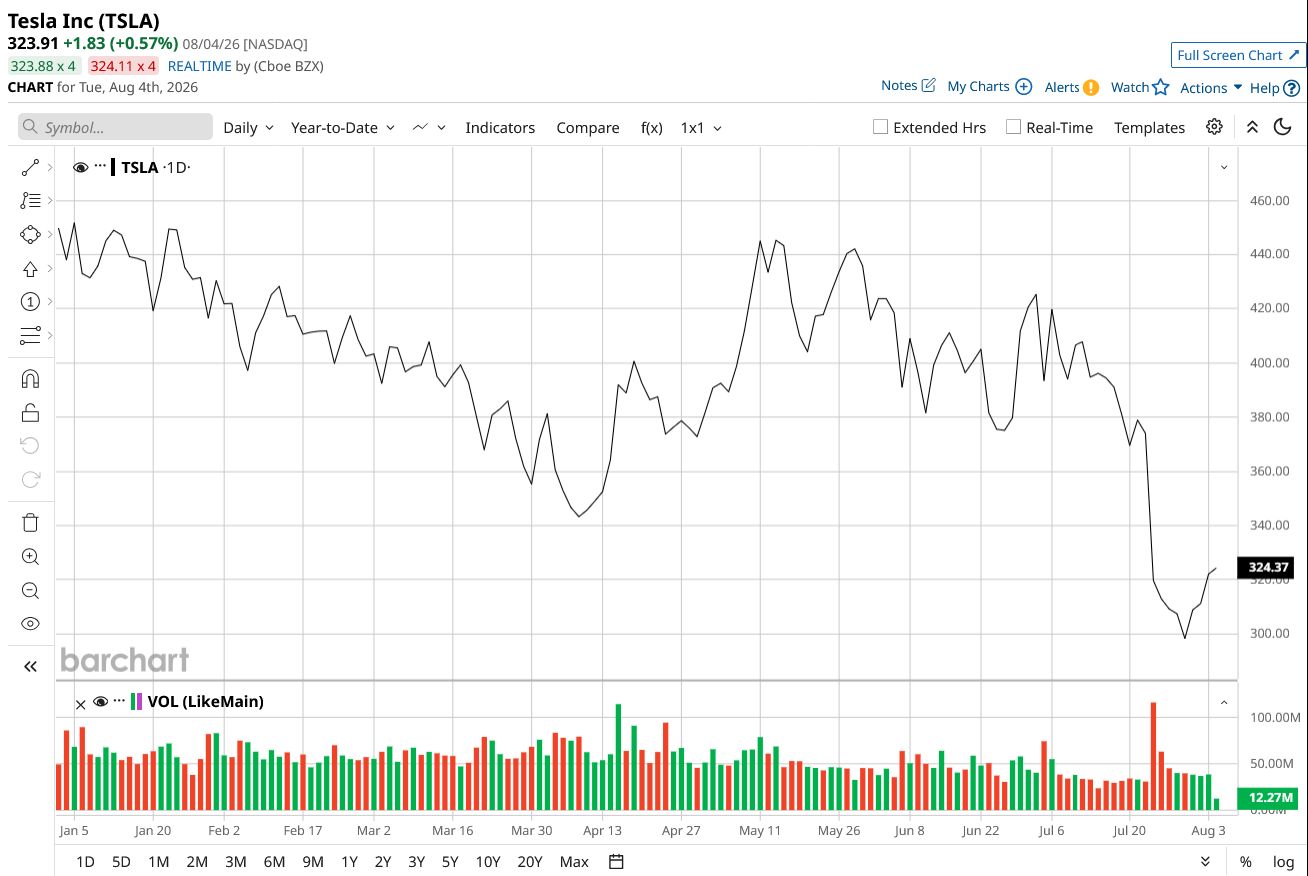The width and height of the screenshot is (1308, 876).
Task: Open the Indicators menu
Action: pyautogui.click(x=500, y=127)
